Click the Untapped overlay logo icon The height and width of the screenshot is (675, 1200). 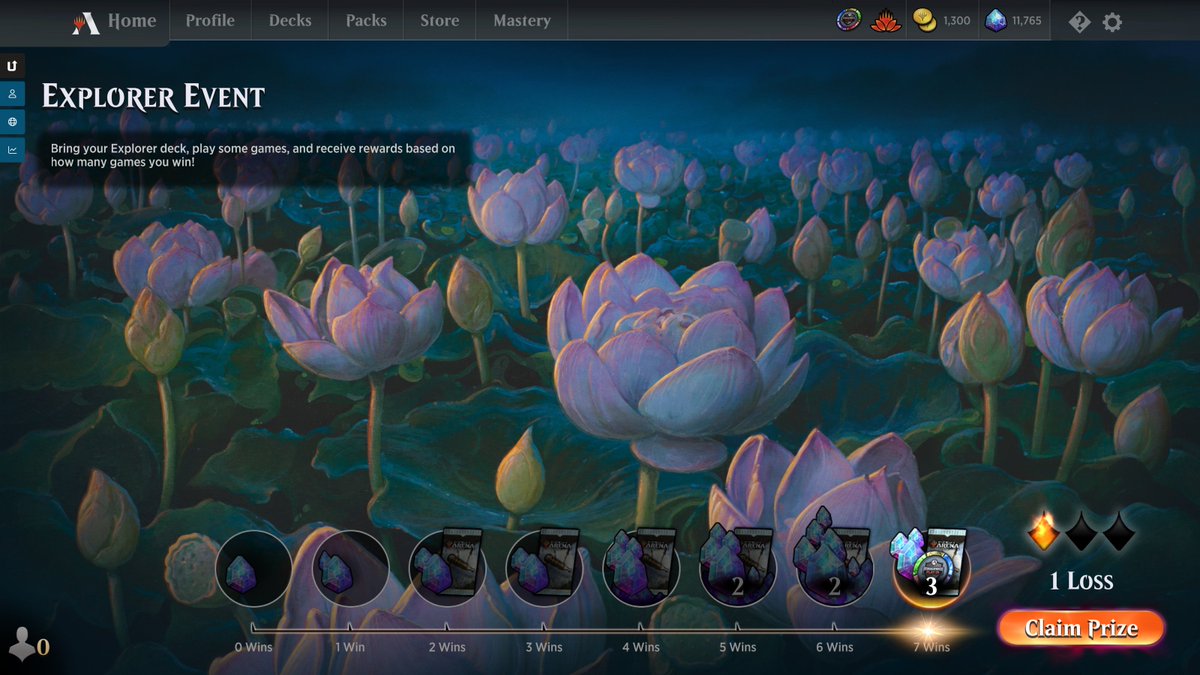pos(12,66)
